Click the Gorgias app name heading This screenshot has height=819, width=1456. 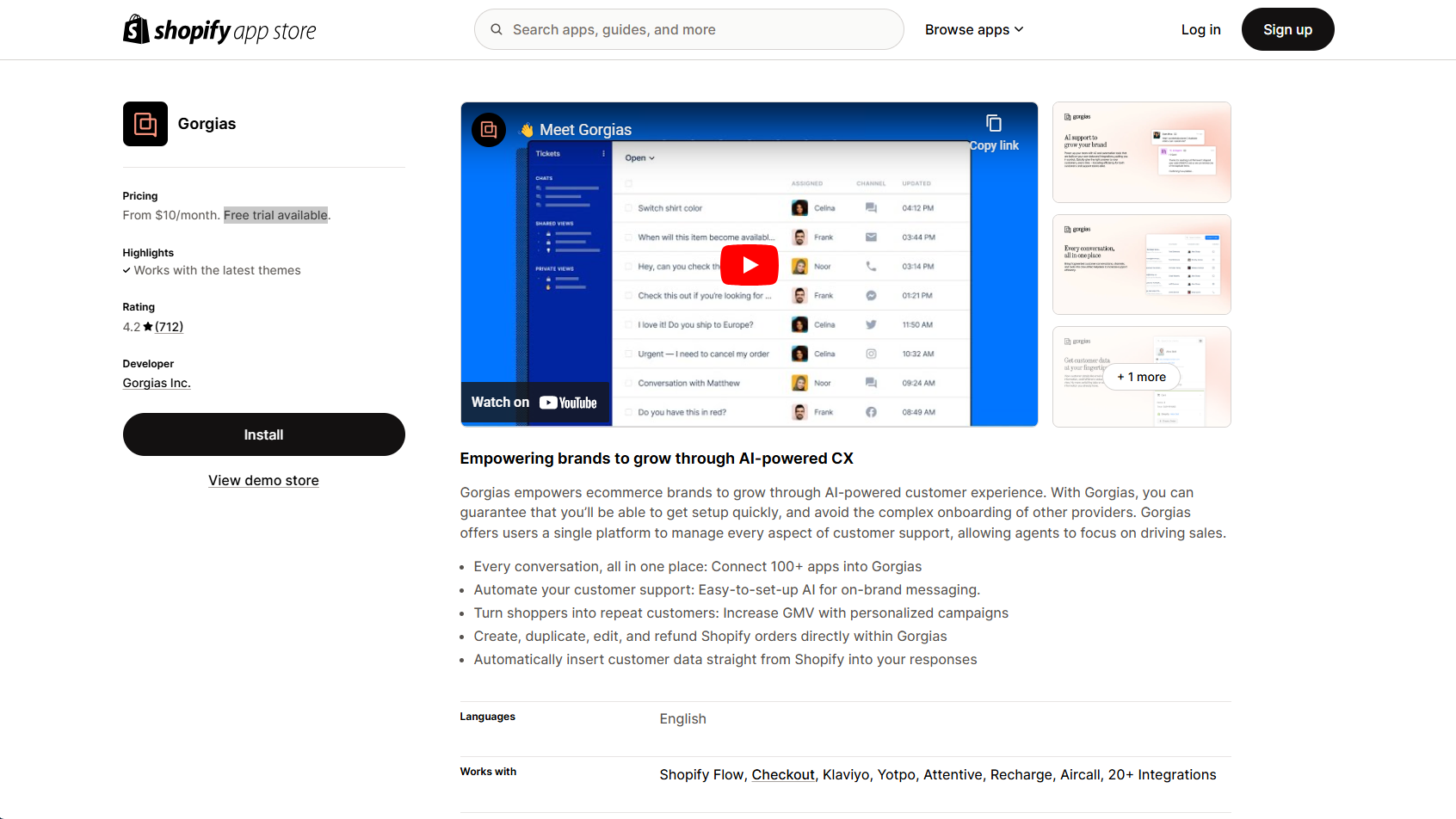coord(207,124)
